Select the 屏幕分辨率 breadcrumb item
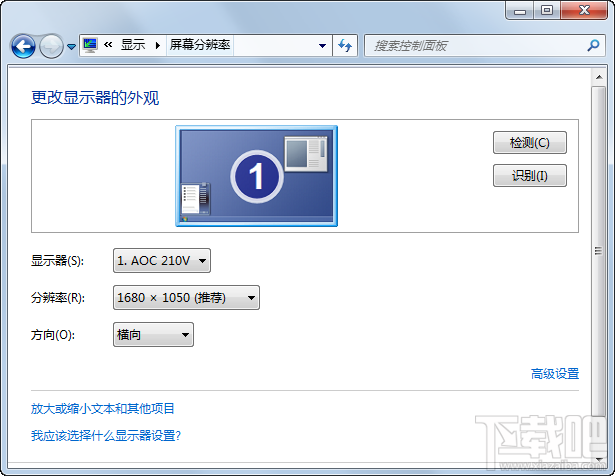Screen dimensions: 615x476 coord(200,45)
